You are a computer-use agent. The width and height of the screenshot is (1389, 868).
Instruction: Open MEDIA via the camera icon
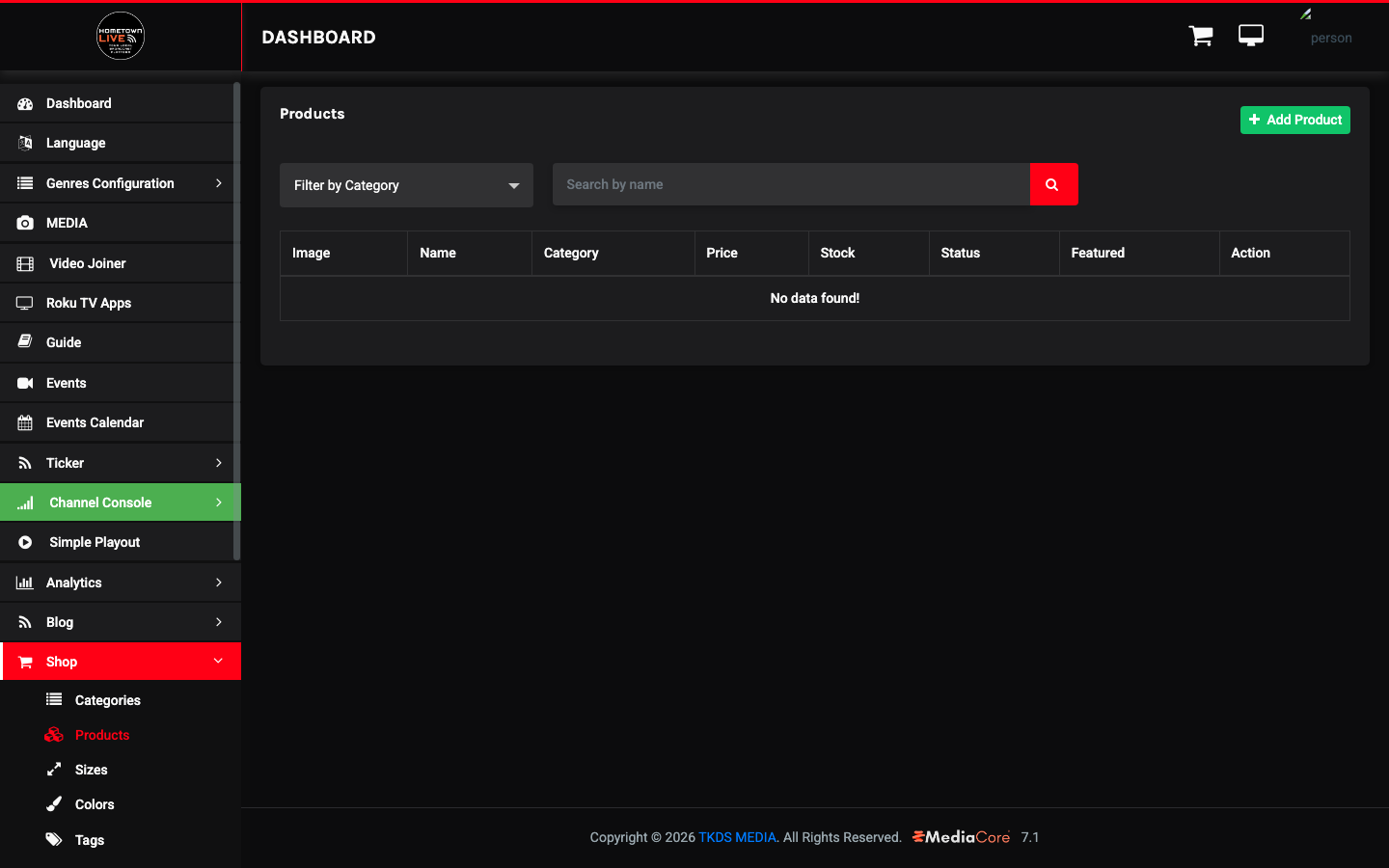coord(25,223)
